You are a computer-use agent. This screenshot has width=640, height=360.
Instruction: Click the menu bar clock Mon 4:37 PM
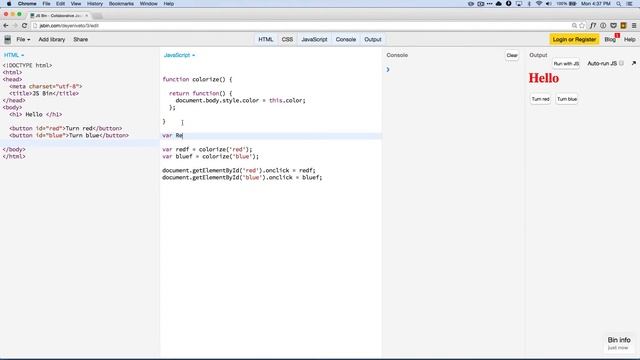tap(596, 4)
